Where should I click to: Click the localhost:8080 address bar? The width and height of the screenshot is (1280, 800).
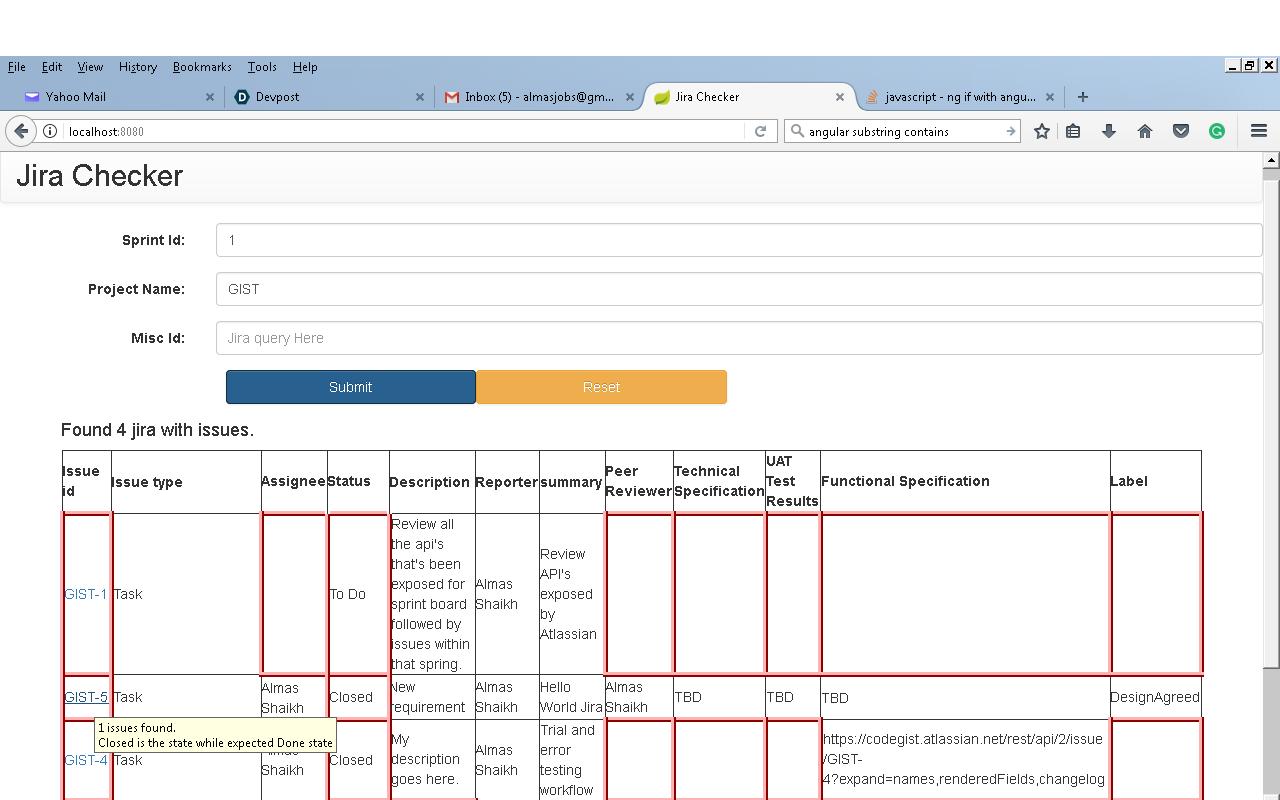coord(400,131)
